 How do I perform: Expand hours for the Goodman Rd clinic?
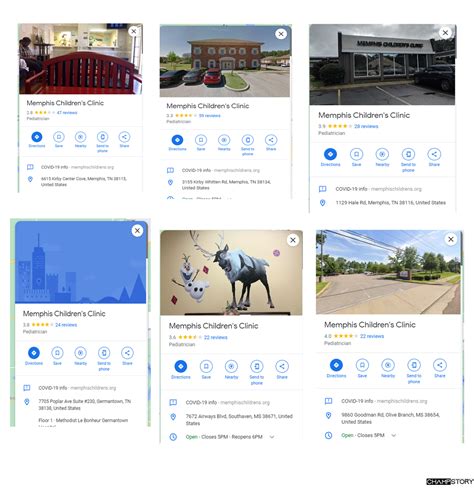[394, 435]
